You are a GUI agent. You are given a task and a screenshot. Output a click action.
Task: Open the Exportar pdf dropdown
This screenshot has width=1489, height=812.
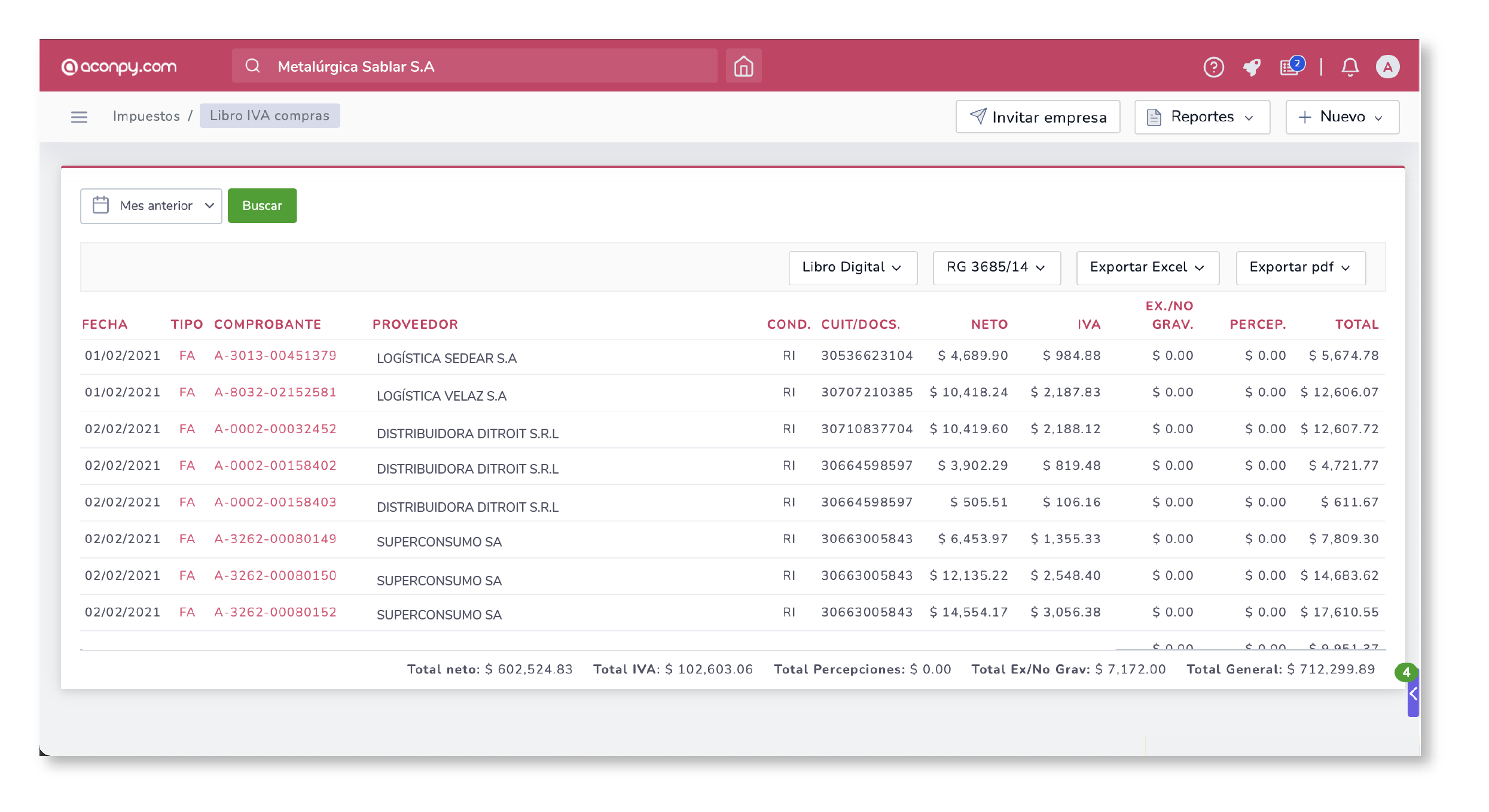tap(1301, 267)
